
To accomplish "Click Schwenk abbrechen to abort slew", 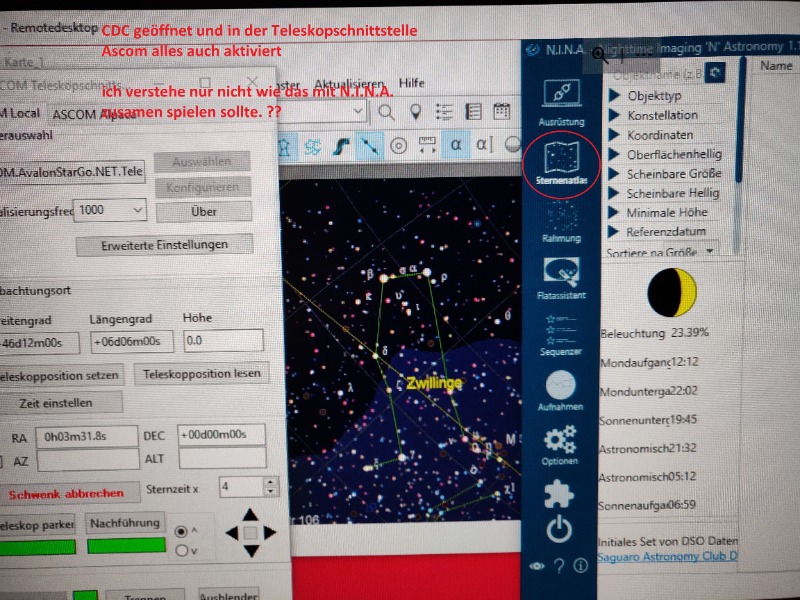I will pyautogui.click(x=68, y=494).
